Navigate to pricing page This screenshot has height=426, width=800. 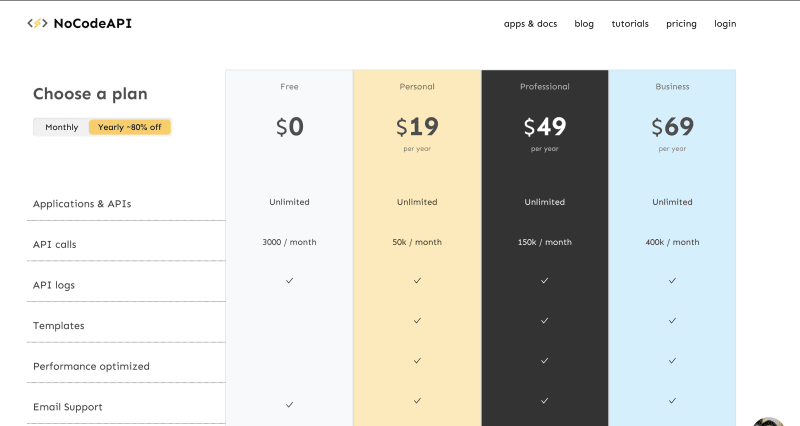point(681,24)
